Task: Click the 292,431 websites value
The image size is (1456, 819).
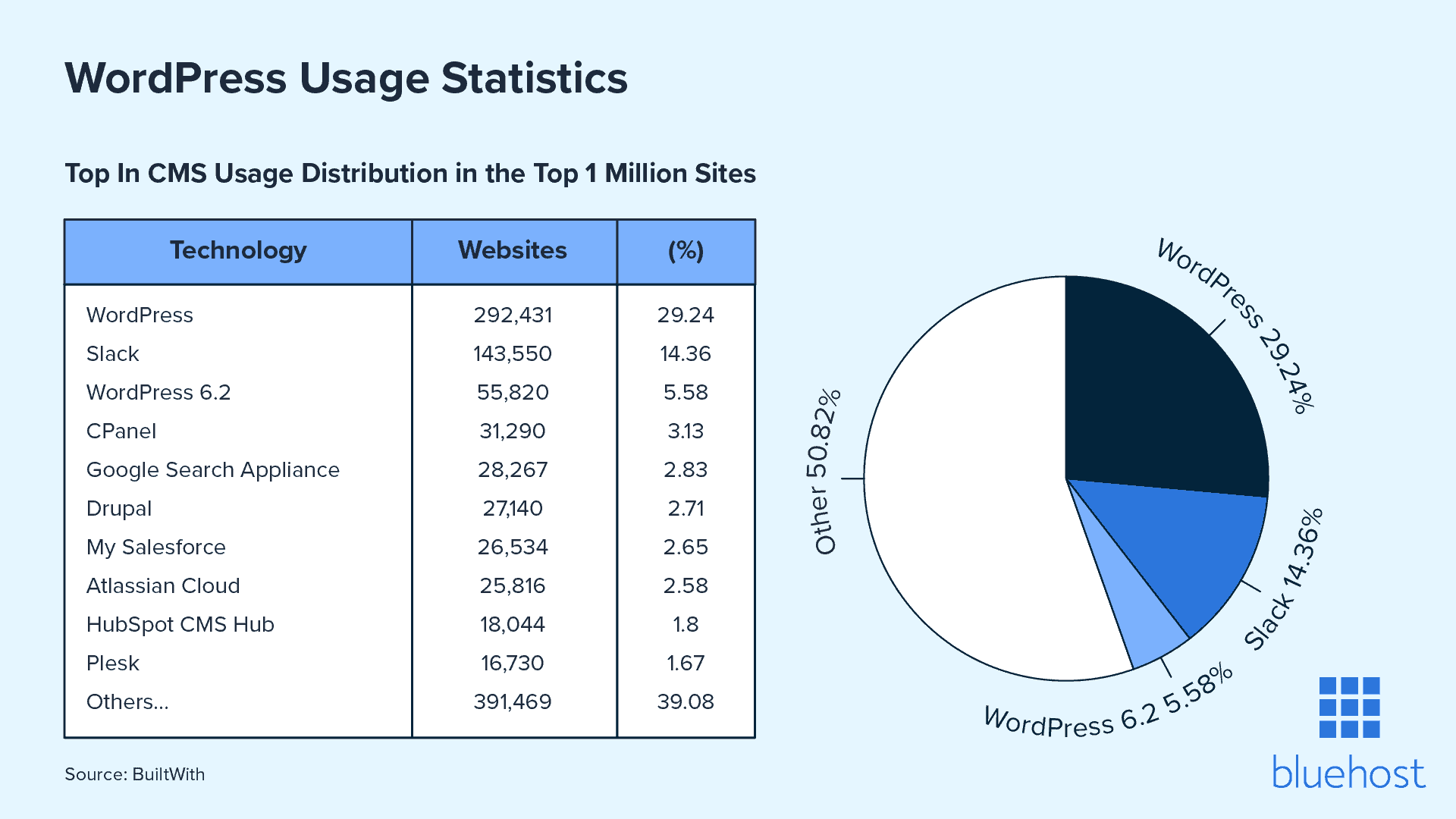Action: 513,315
